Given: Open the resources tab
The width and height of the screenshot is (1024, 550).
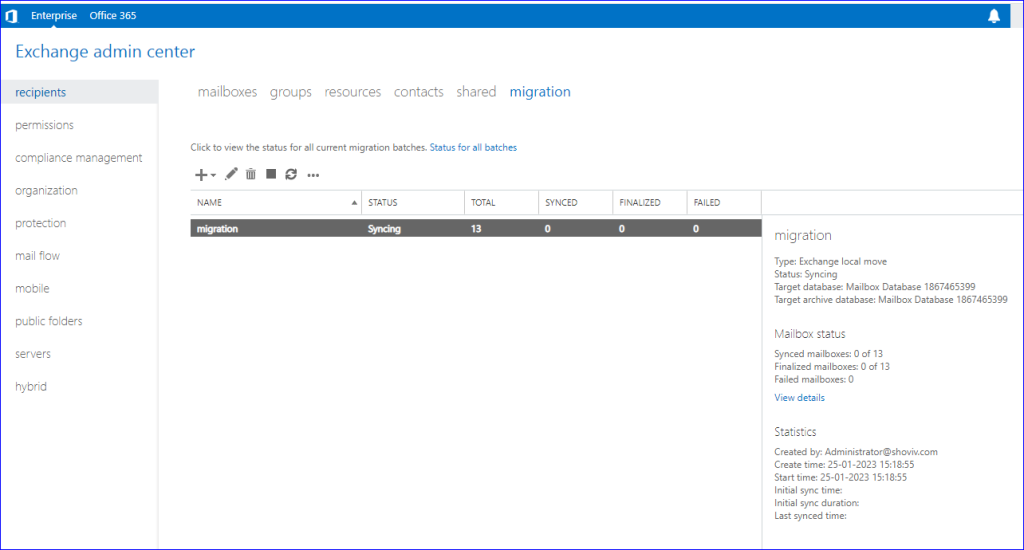Looking at the screenshot, I should pos(353,92).
